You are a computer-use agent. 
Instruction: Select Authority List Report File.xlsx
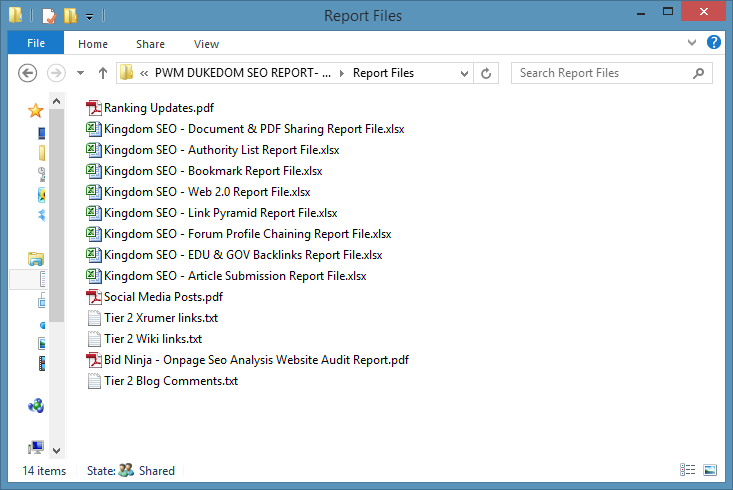(x=222, y=150)
